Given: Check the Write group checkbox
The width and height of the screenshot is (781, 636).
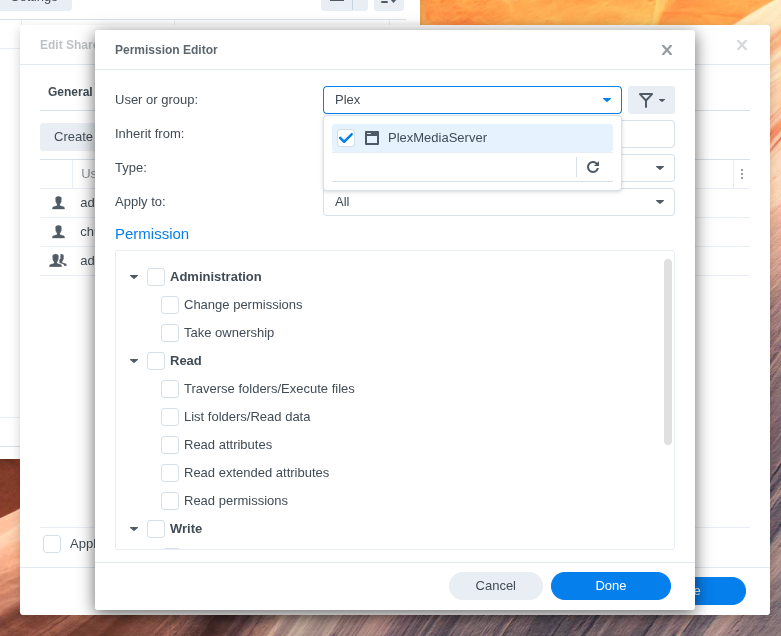Looking at the screenshot, I should click(x=156, y=528).
